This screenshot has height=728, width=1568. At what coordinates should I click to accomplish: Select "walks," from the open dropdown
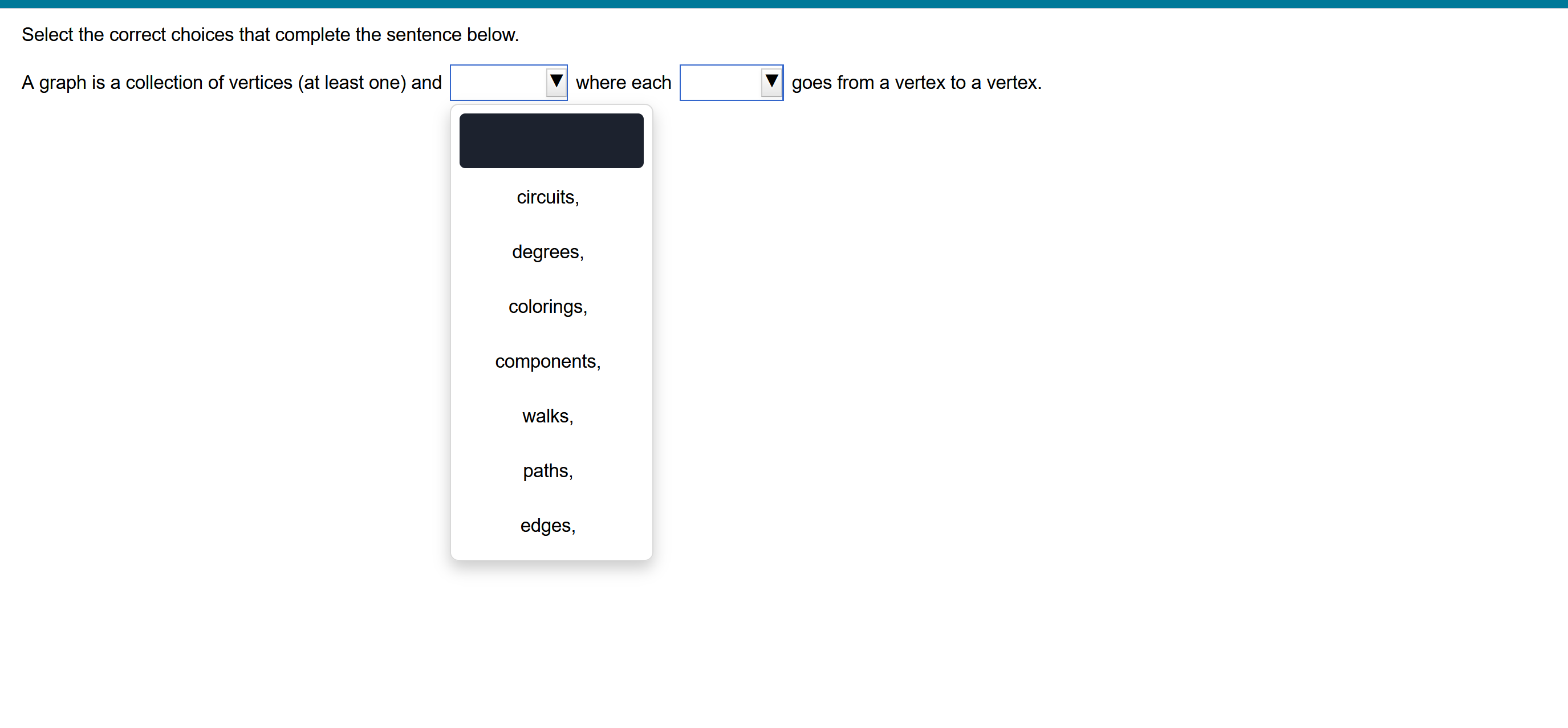(x=547, y=416)
